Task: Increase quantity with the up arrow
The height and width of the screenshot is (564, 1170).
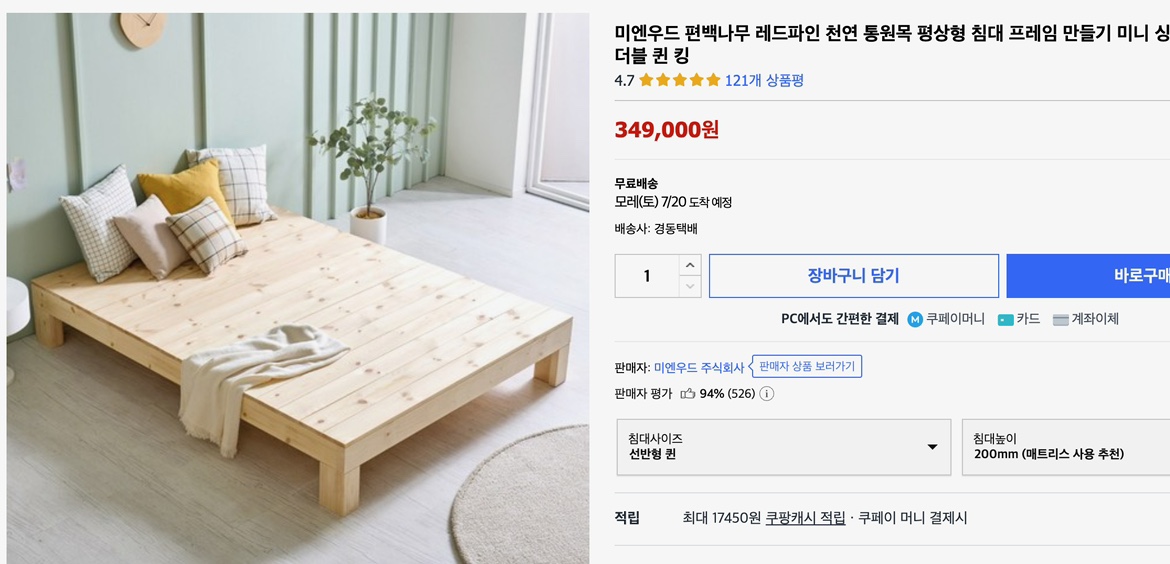Action: 690,265
